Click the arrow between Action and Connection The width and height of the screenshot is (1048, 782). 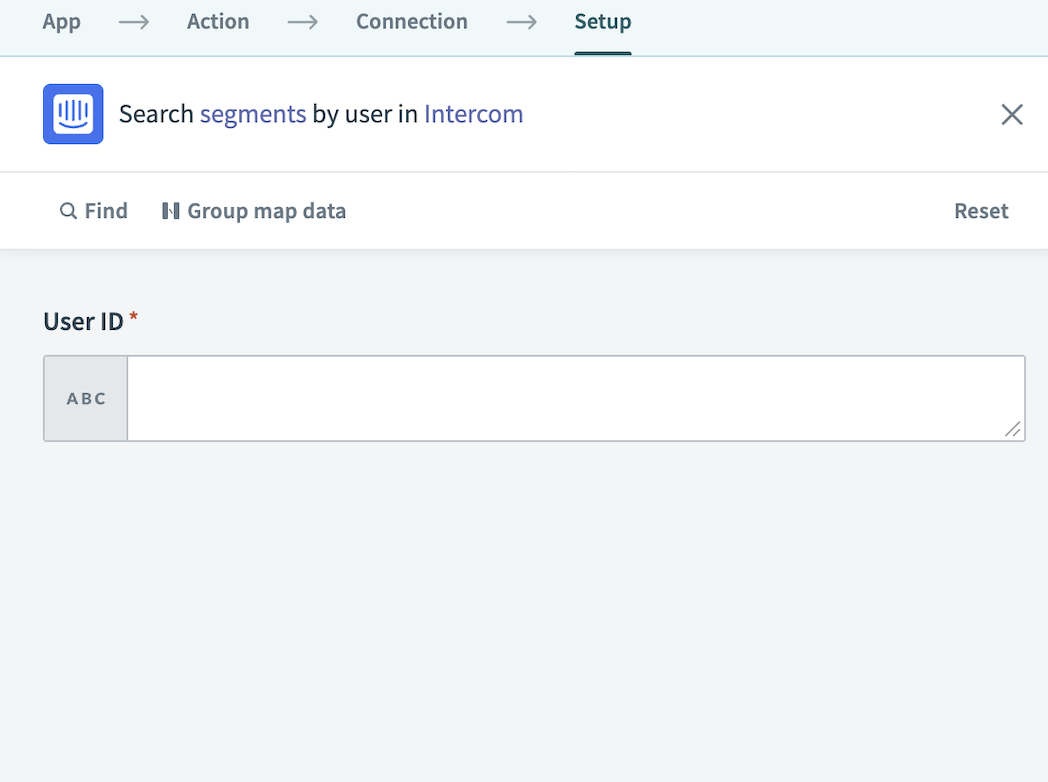click(x=302, y=21)
